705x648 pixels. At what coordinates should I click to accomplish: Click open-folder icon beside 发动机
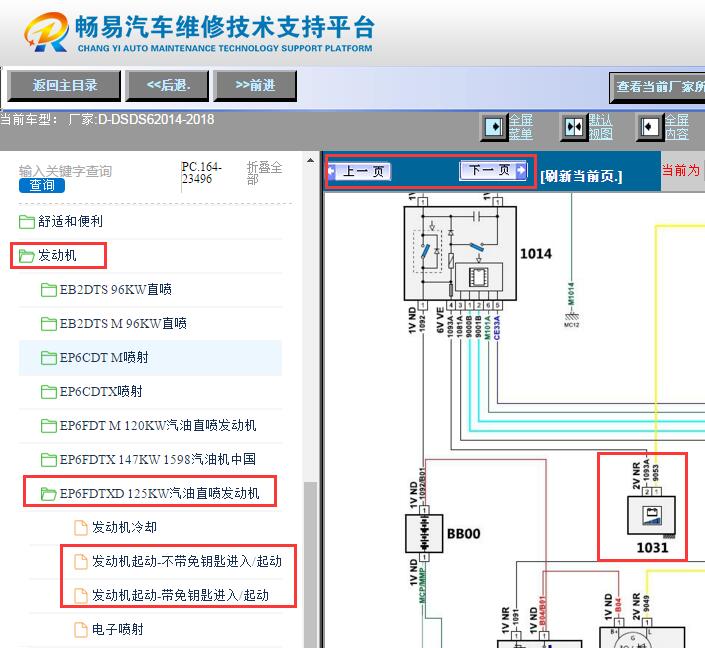tap(27, 256)
